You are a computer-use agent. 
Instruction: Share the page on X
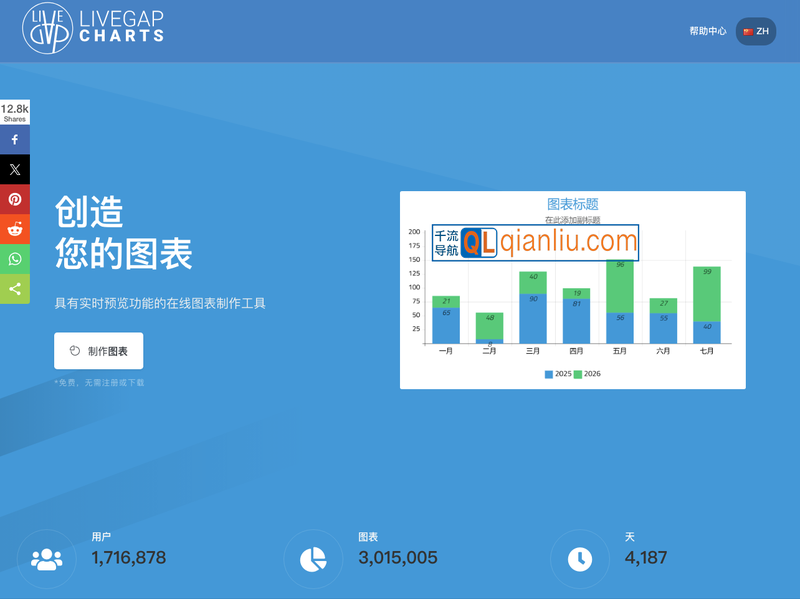pos(14,169)
